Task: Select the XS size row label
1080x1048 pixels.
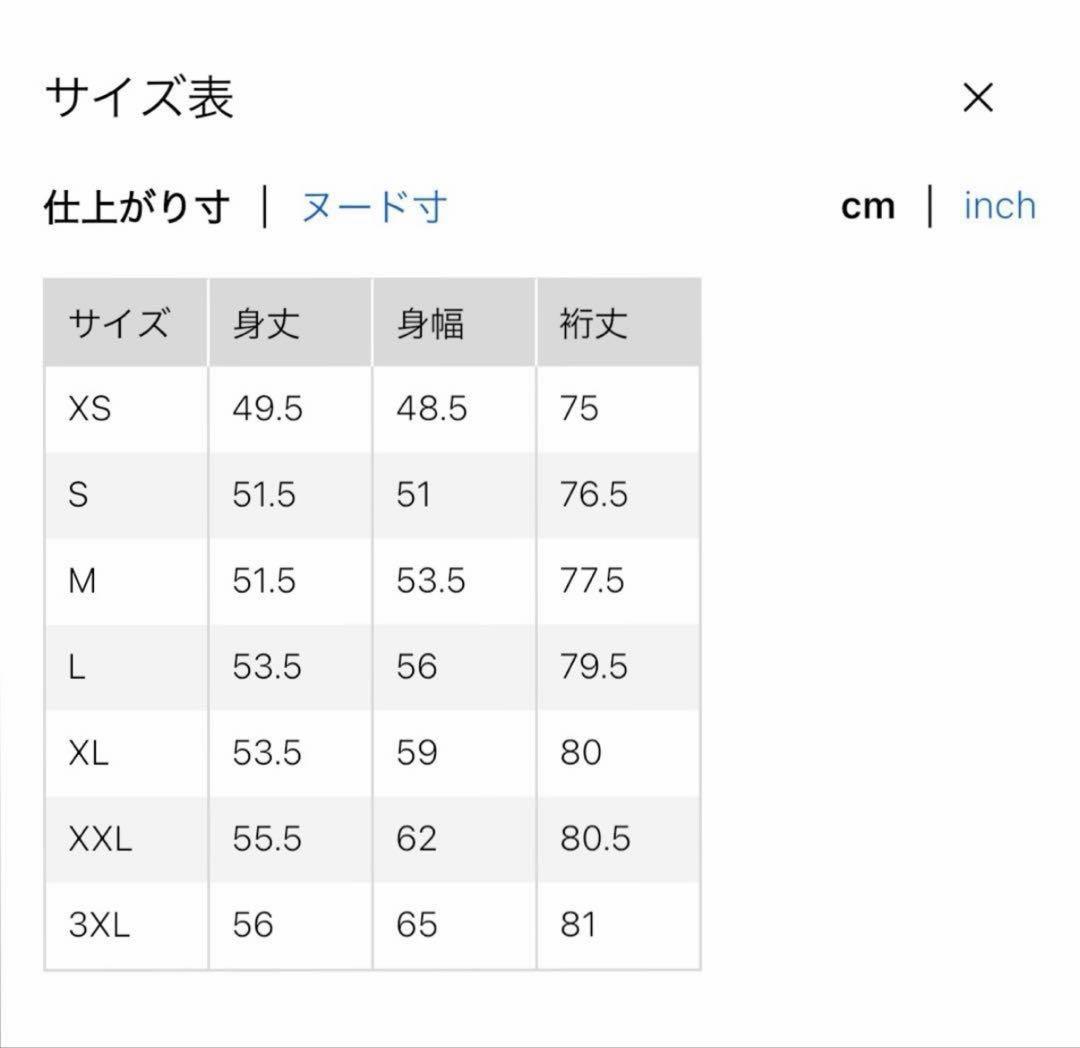Action: pos(90,408)
